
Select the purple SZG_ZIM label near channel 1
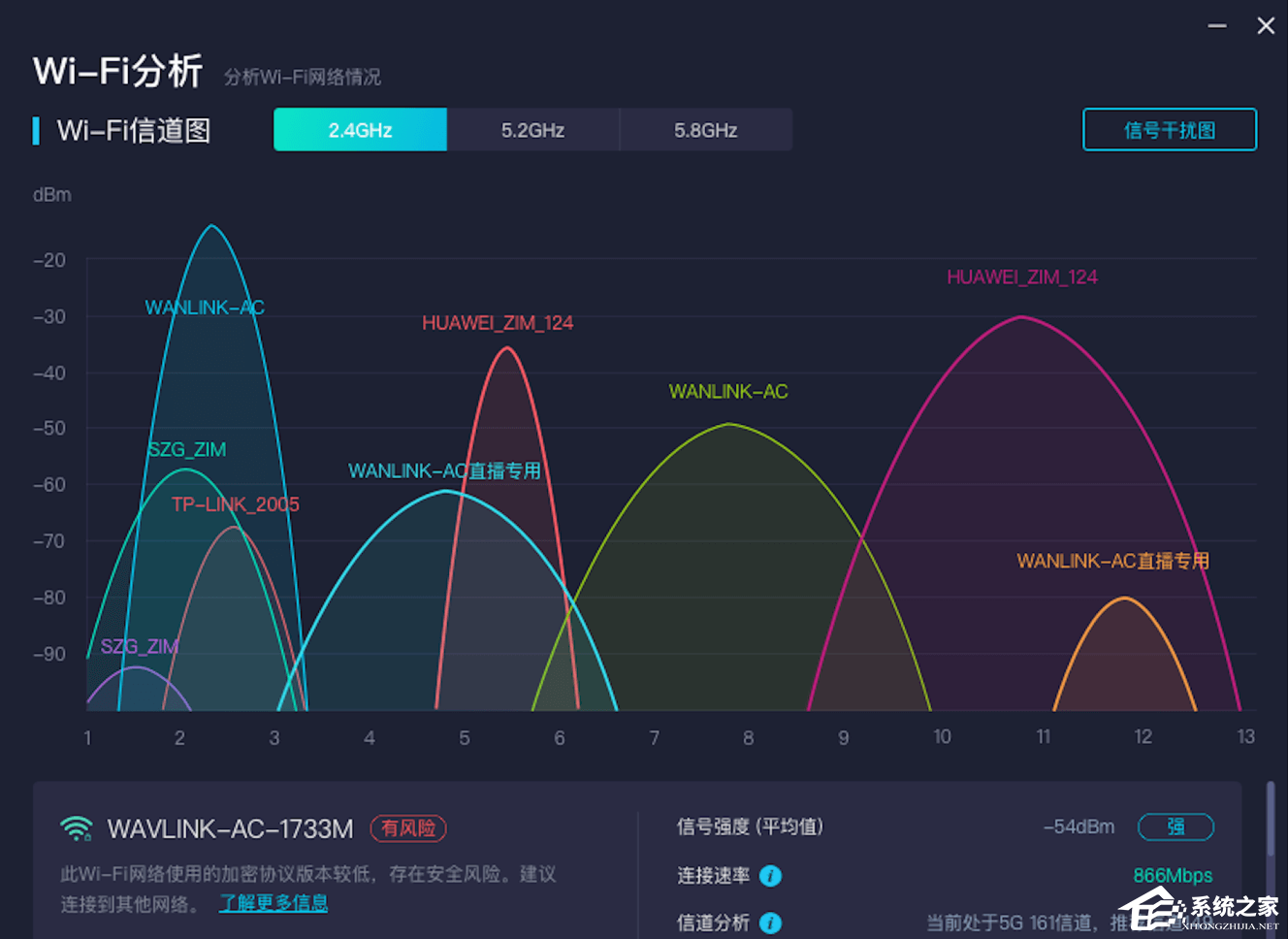140,646
